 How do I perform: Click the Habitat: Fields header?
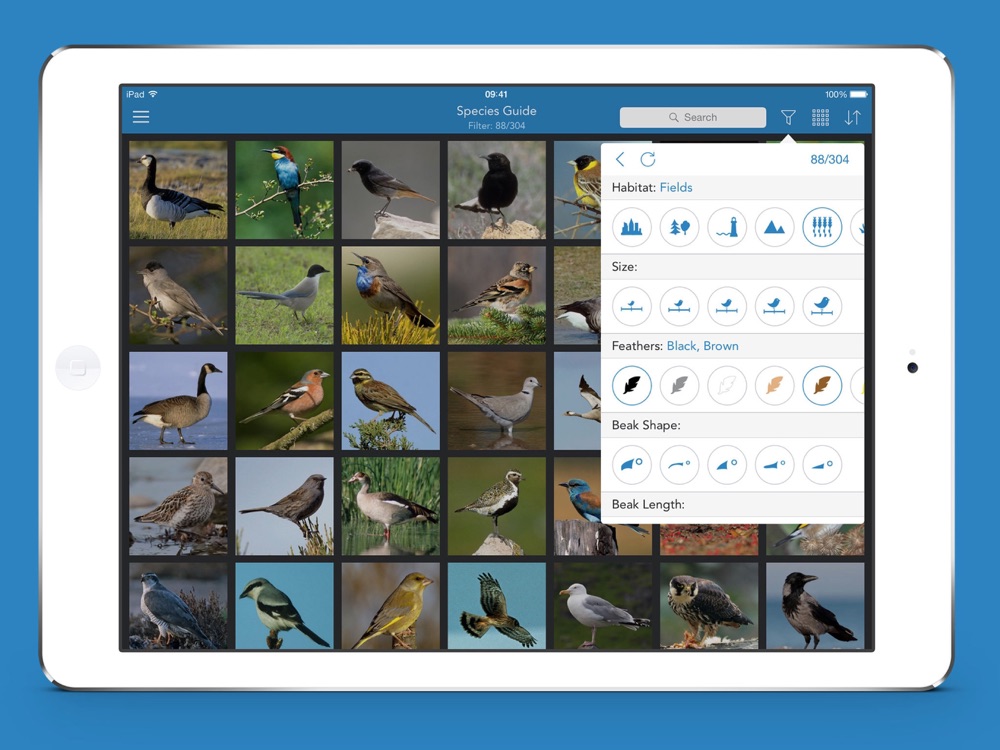pos(732,188)
